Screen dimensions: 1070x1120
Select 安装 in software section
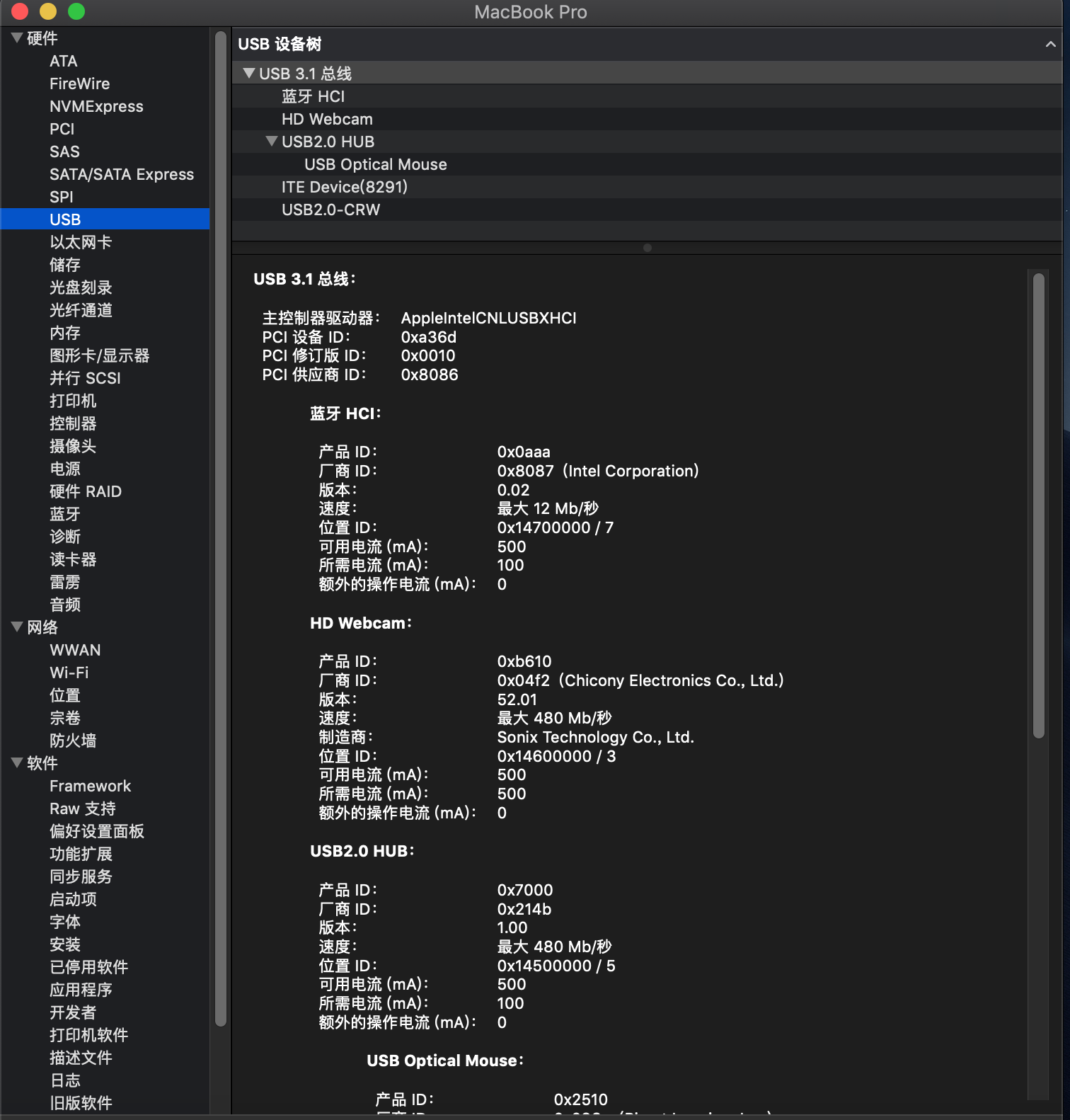pos(65,944)
